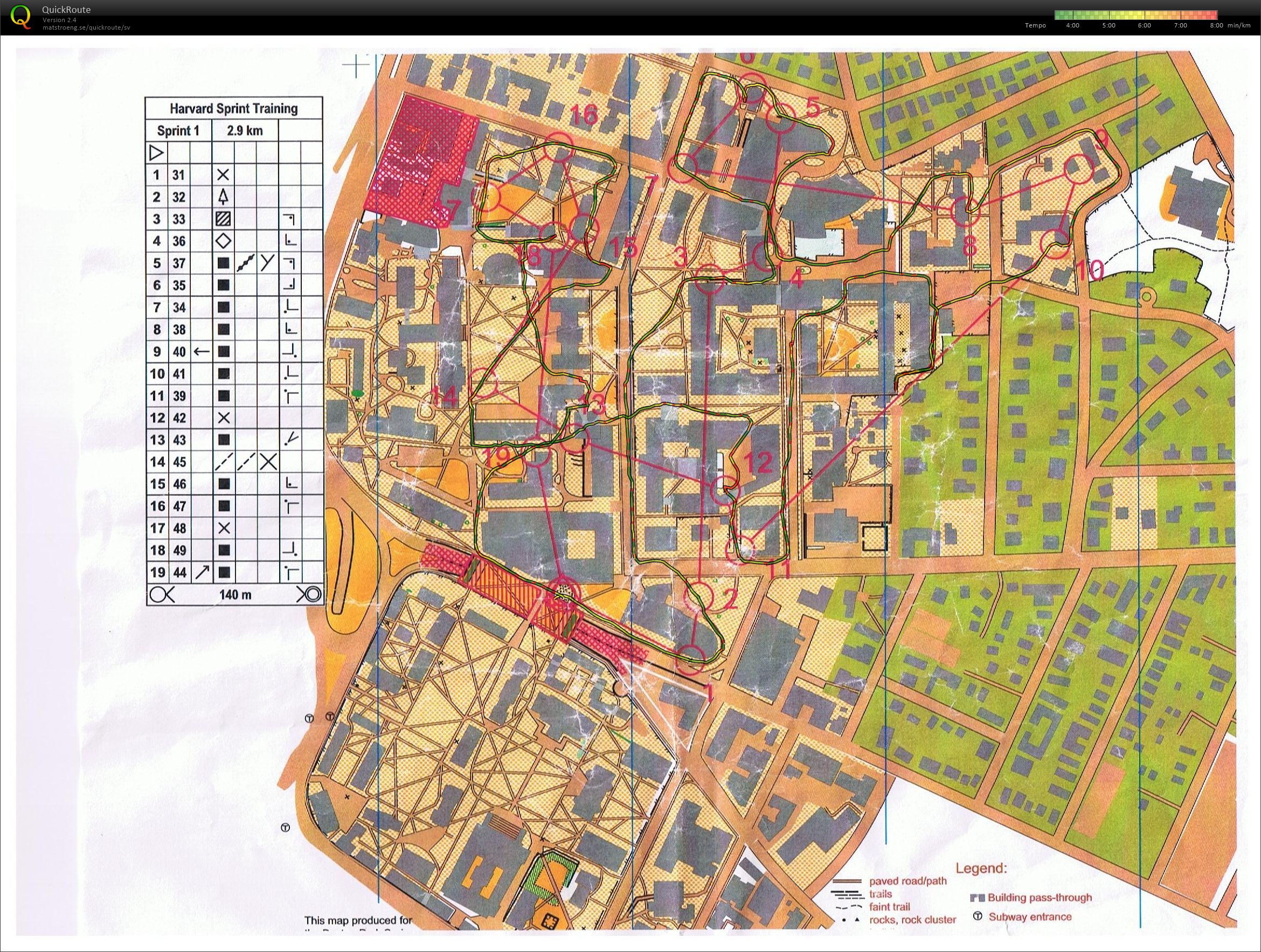Viewport: 1261px width, 952px height.
Task: Click control circle 11 on the map
Action: [740, 550]
